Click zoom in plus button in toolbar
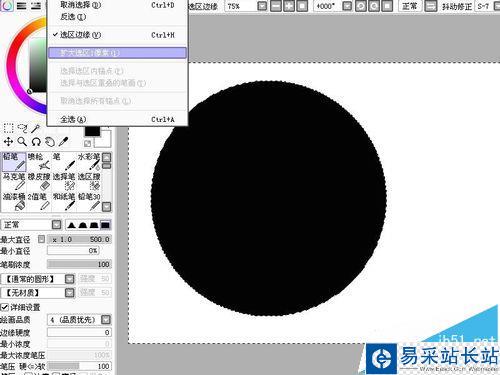The width and height of the screenshot is (500, 375). [289, 6]
